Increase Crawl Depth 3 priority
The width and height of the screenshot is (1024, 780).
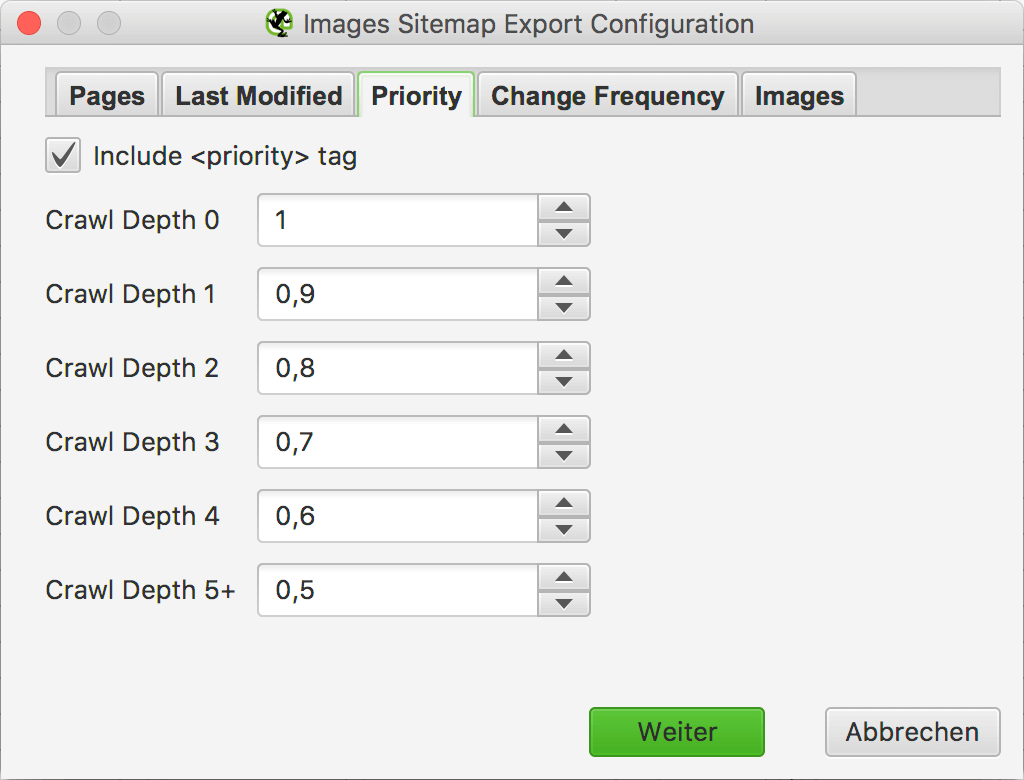tap(564, 429)
